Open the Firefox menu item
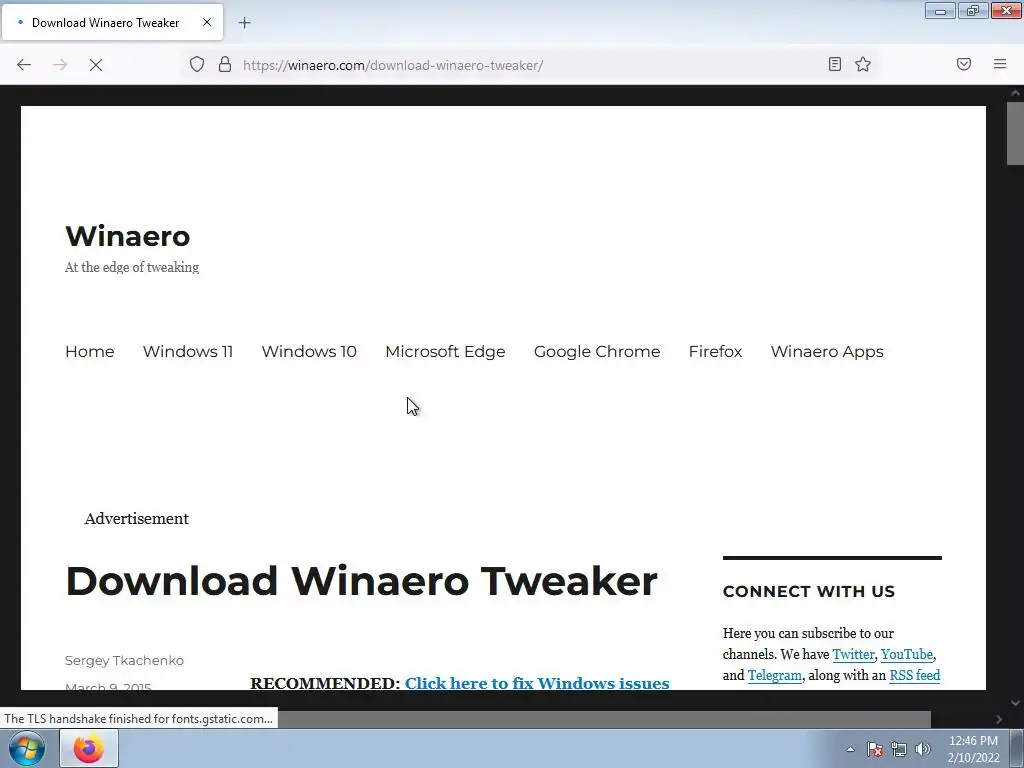Image resolution: width=1024 pixels, height=768 pixels. 715,351
